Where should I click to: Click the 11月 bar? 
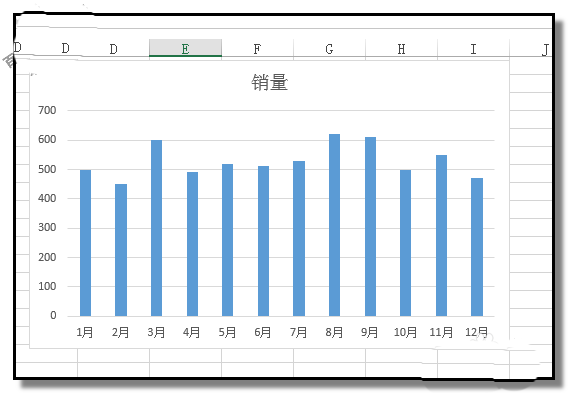point(441,235)
